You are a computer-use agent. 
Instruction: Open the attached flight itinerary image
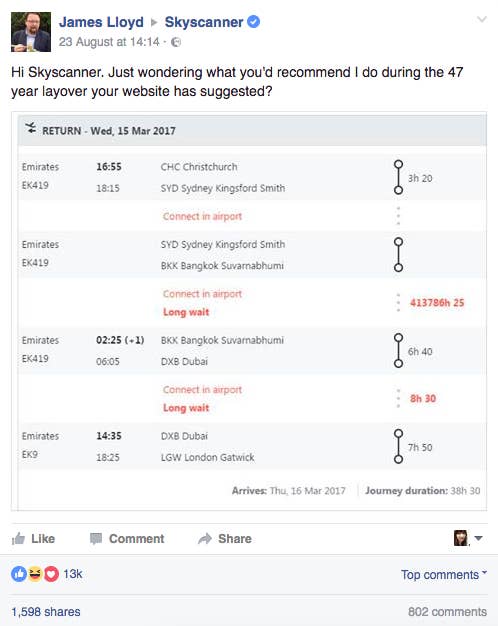coord(249,311)
